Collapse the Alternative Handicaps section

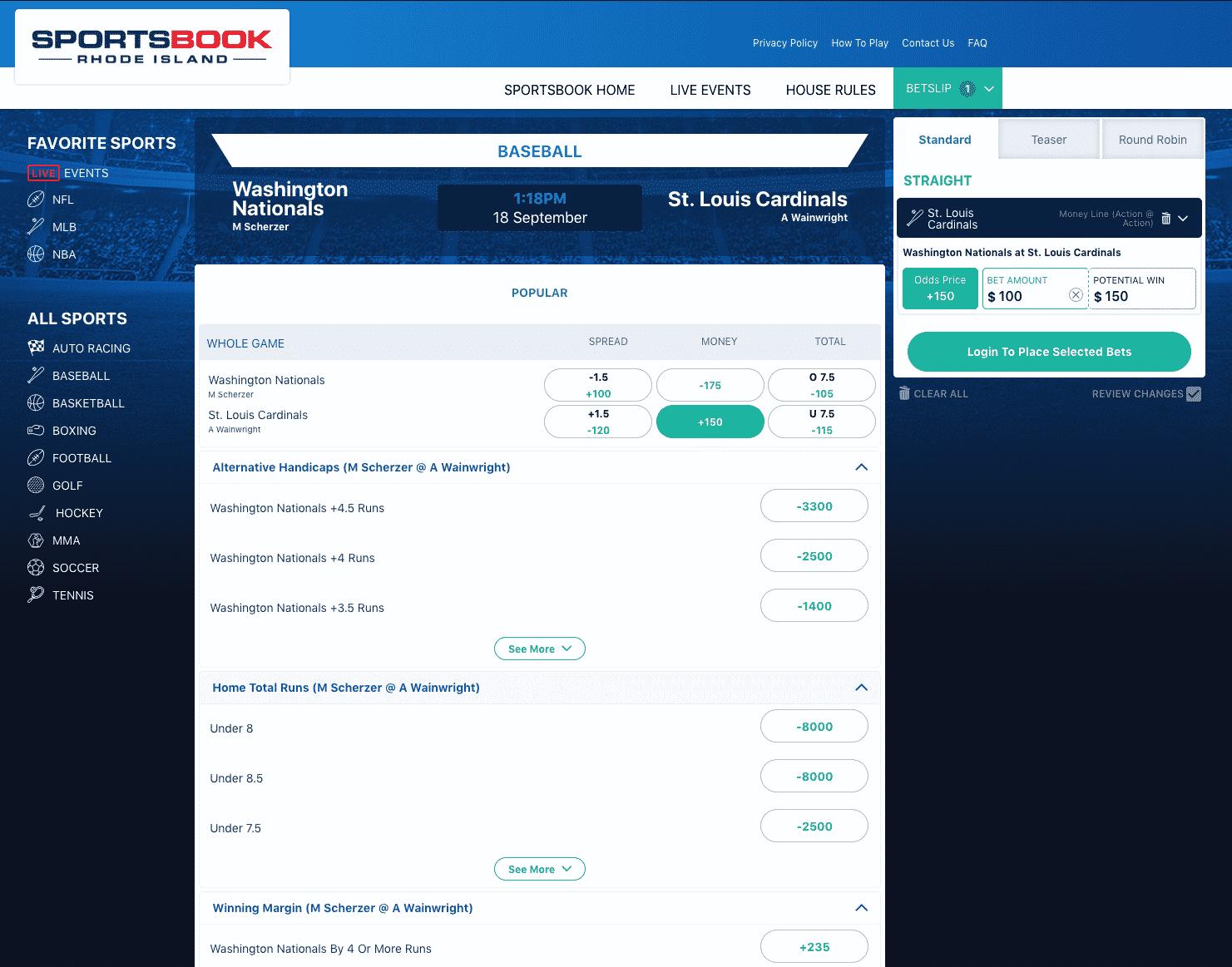click(862, 467)
